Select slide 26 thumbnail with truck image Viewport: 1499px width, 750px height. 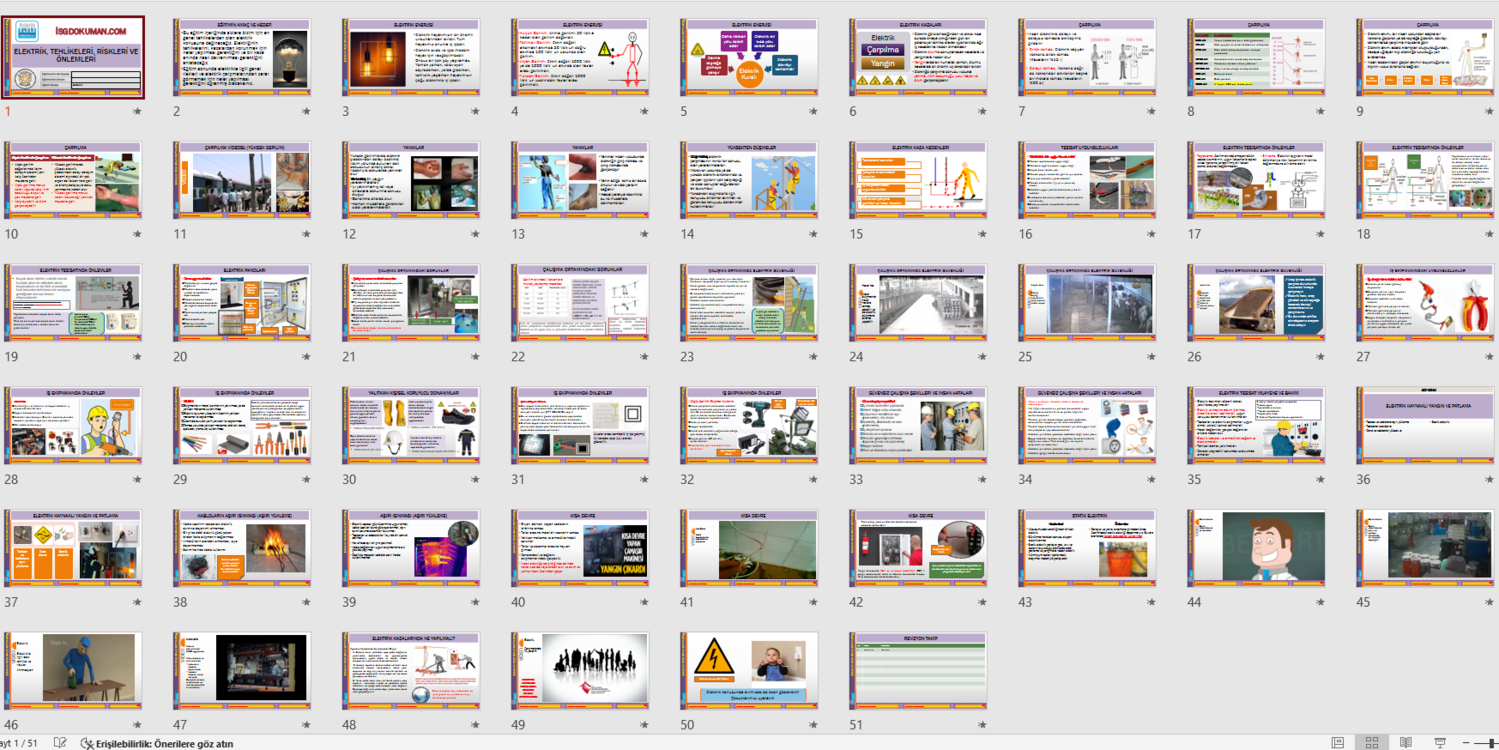click(x=1256, y=303)
